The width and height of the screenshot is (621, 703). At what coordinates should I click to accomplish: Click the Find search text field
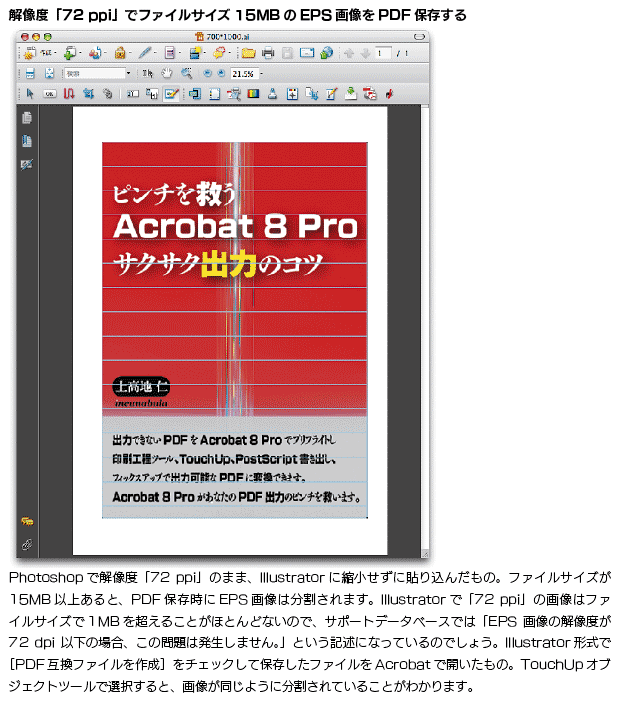pos(95,74)
